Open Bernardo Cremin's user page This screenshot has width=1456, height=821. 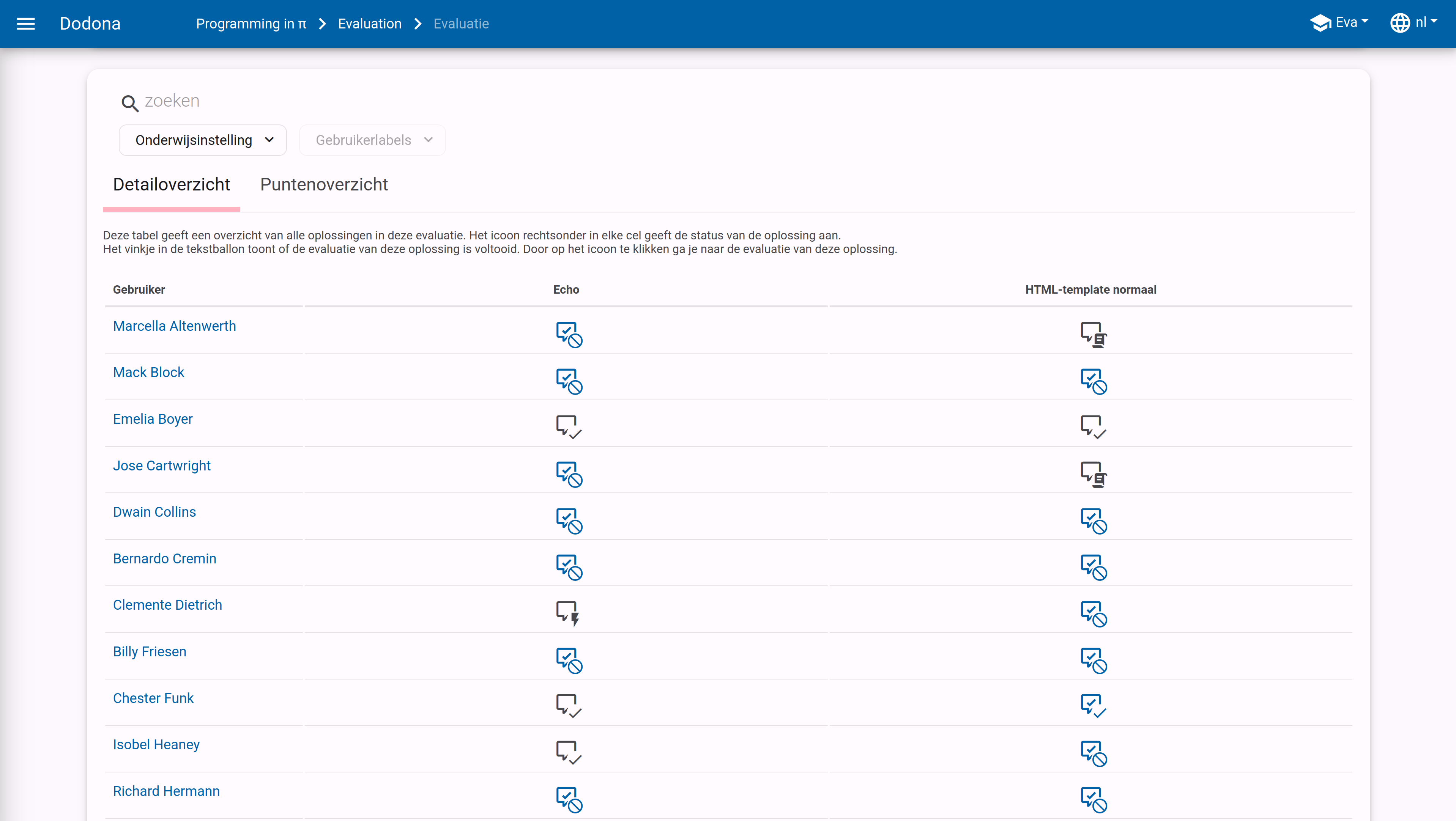[164, 559]
